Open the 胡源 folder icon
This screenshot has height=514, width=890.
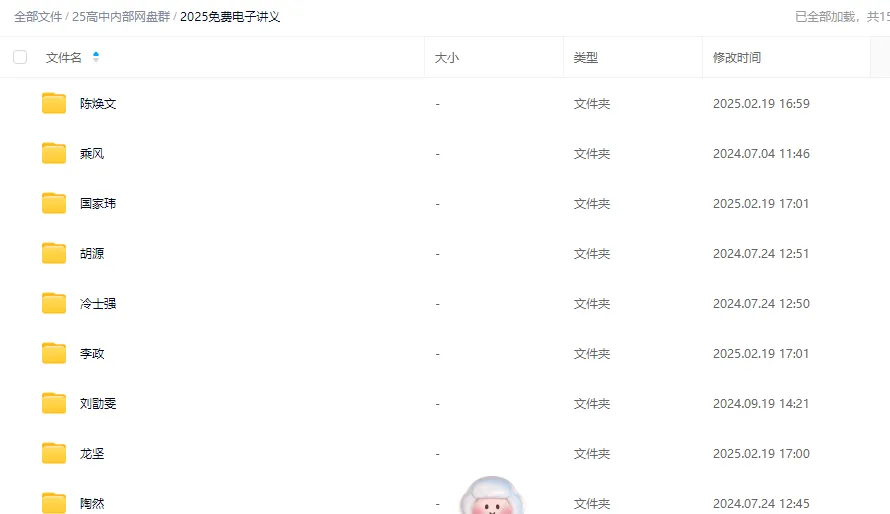point(54,253)
